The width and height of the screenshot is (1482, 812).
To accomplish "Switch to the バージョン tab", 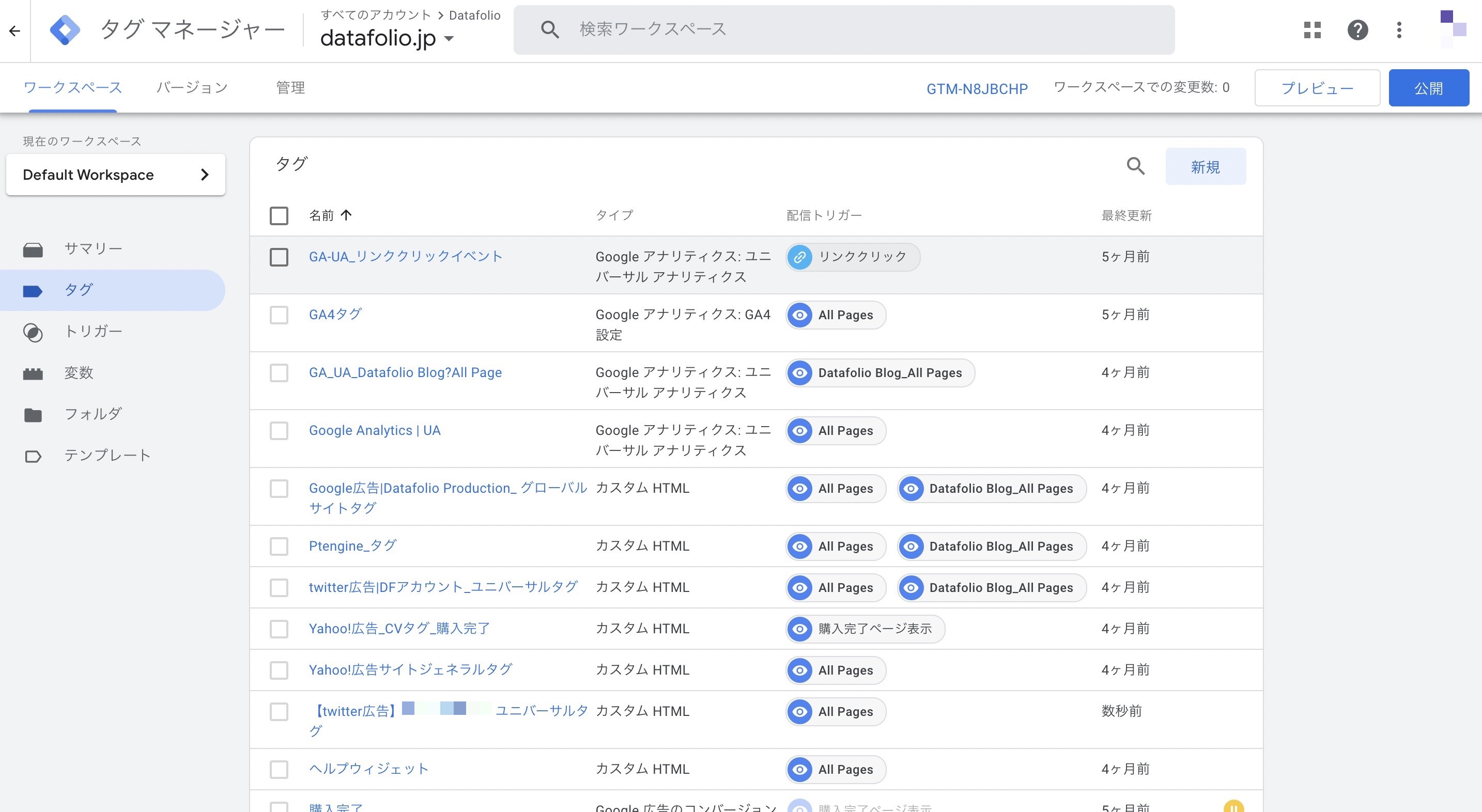I will pos(192,87).
